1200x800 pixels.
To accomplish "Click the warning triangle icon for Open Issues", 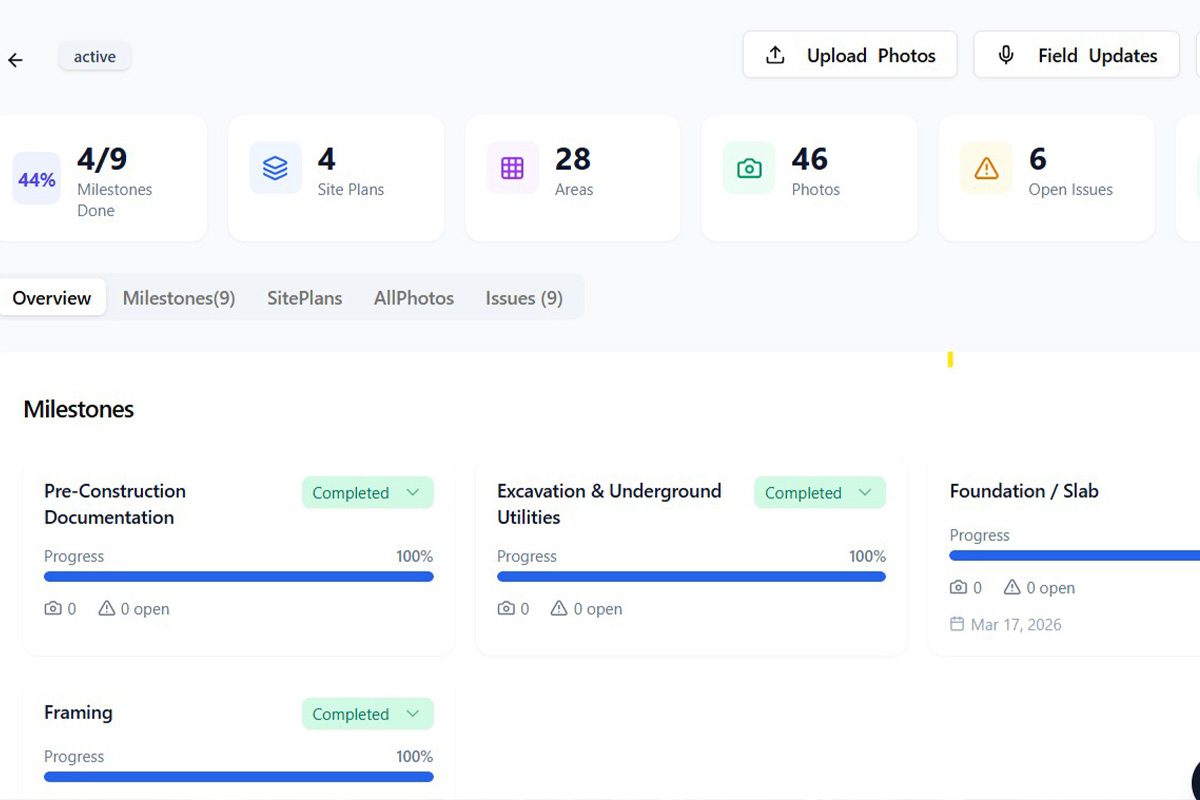I will (x=986, y=168).
